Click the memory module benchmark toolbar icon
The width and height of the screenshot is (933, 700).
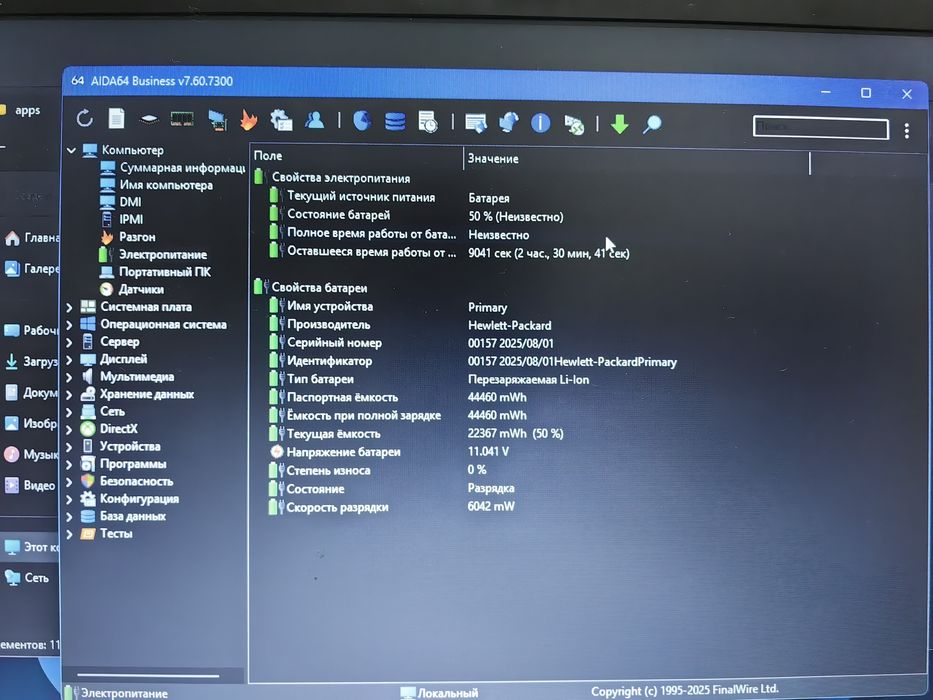coord(182,119)
